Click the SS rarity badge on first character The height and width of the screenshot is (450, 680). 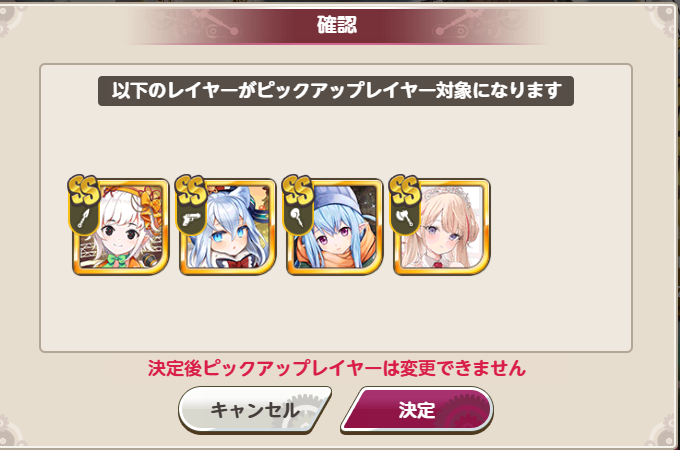point(83,190)
